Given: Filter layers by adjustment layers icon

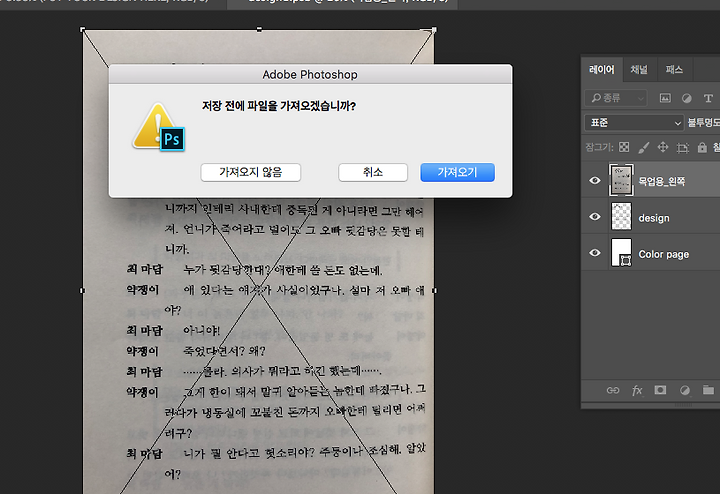Looking at the screenshot, I should (686, 98).
